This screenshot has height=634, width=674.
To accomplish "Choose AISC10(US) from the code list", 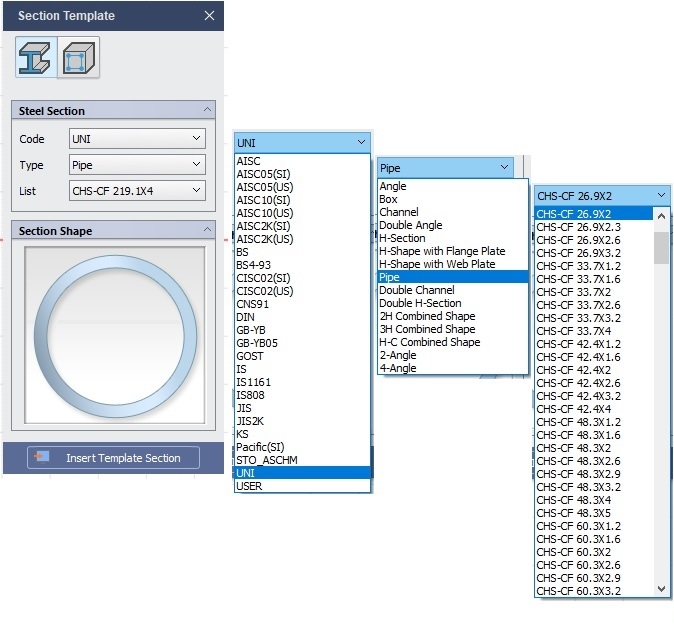I will [x=302, y=213].
